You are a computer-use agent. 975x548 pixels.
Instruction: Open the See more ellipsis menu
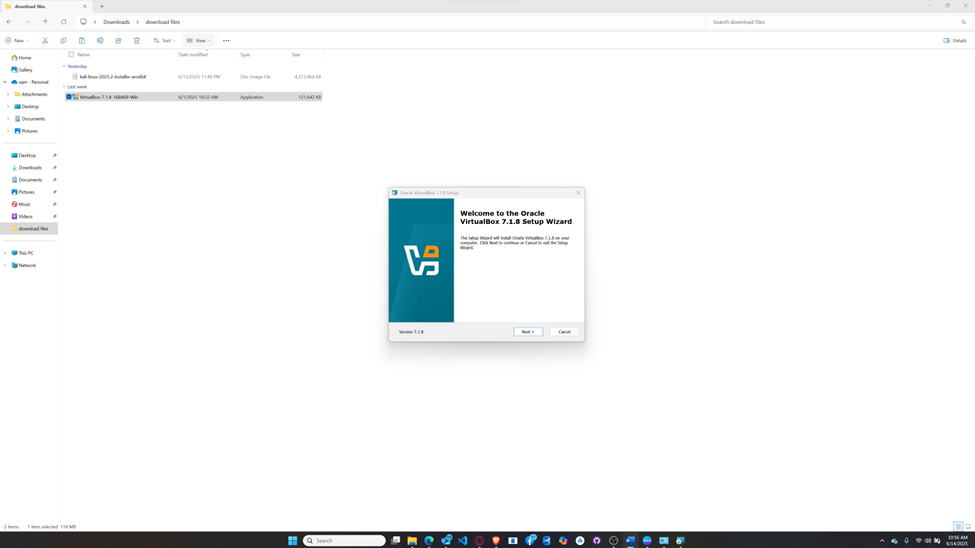point(226,40)
